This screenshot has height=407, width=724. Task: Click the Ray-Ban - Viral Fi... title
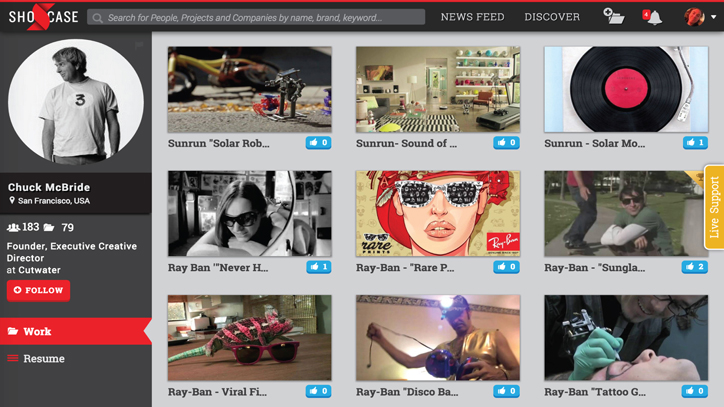[x=217, y=392]
